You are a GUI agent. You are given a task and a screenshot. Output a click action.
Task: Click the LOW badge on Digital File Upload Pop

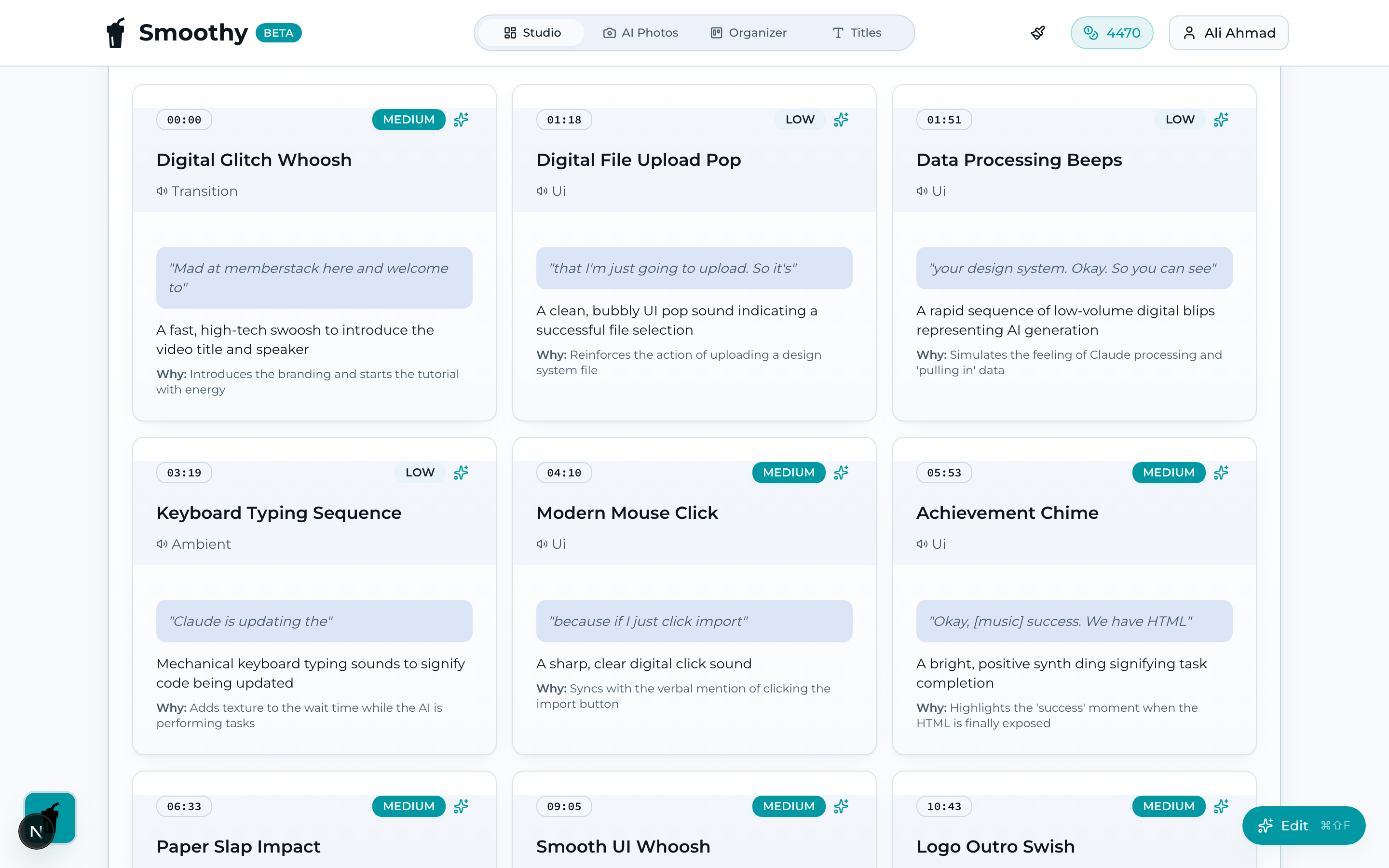coord(800,120)
